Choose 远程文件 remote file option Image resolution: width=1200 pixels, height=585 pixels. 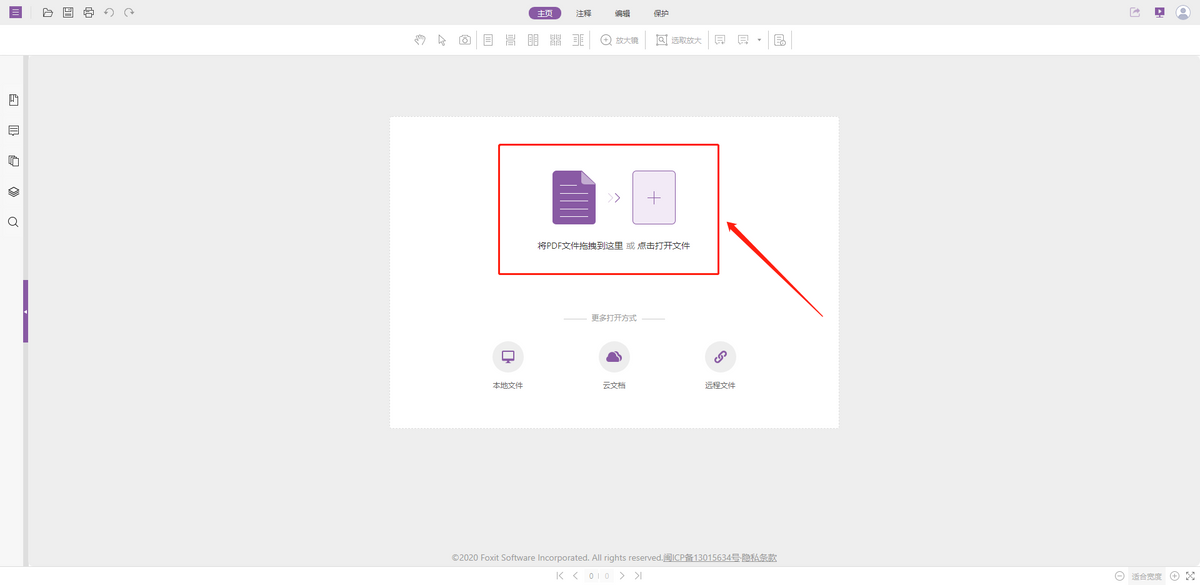(x=720, y=365)
